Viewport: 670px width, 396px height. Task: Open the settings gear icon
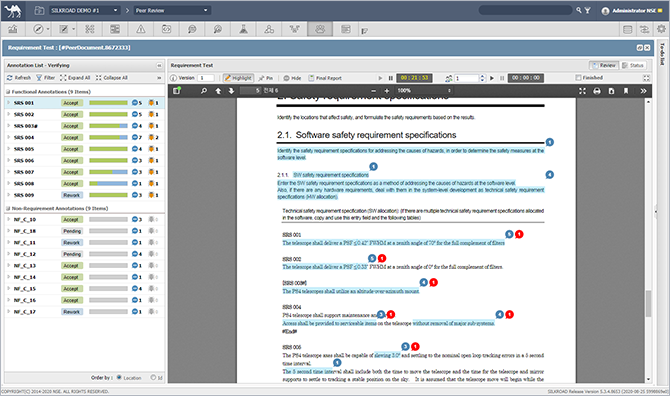(661, 29)
